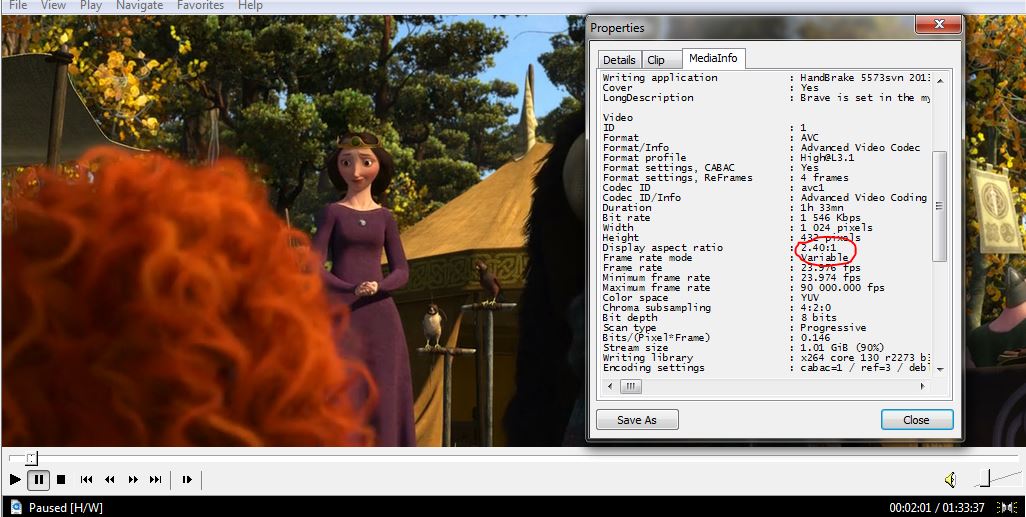The height and width of the screenshot is (517, 1026).
Task: Click the Scan type Progressive value
Action: point(833,328)
